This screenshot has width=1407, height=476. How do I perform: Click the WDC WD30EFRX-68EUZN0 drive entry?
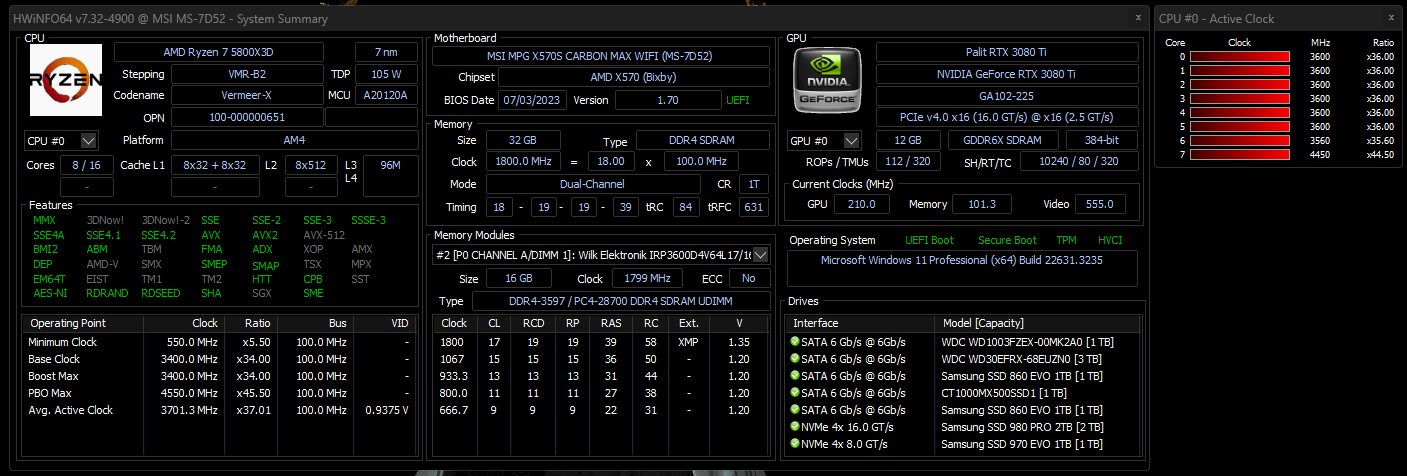pos(1021,359)
